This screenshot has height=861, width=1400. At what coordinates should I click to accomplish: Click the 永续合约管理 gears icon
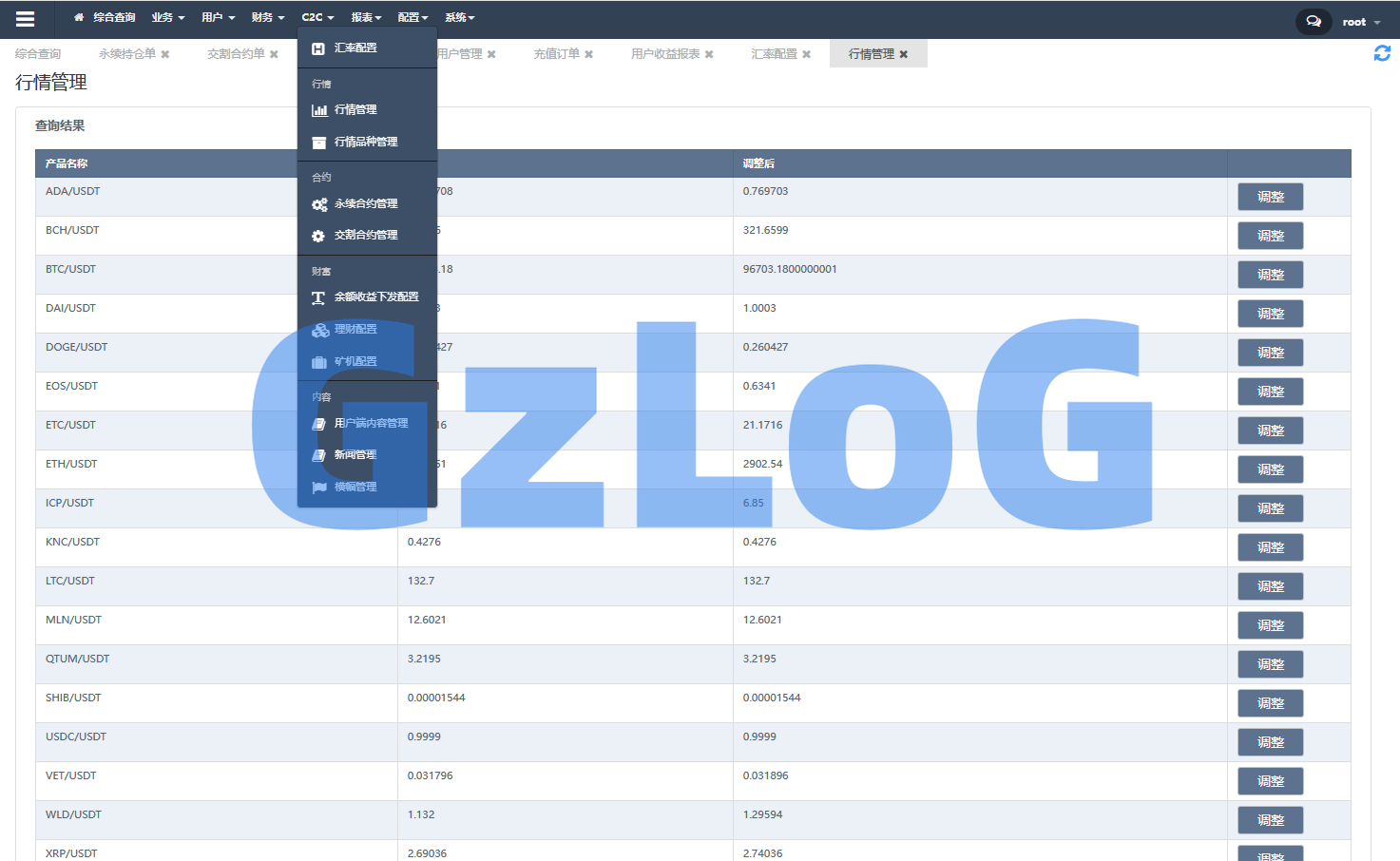pyautogui.click(x=319, y=204)
